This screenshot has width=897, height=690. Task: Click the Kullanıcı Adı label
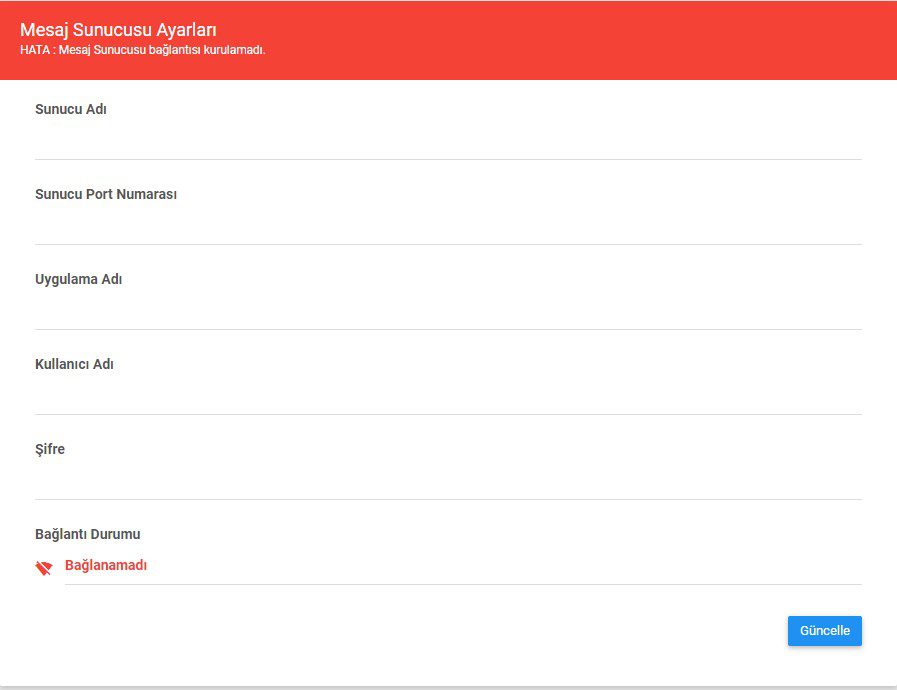pos(75,365)
